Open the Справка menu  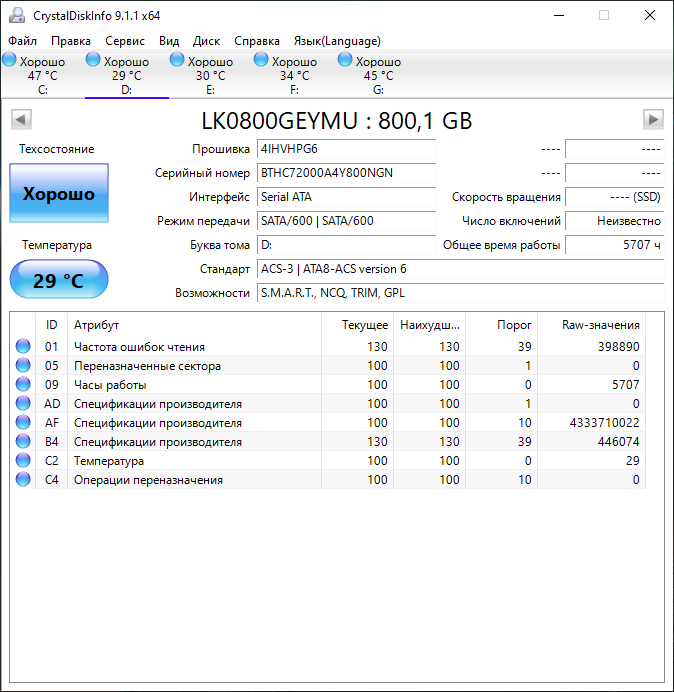[x=257, y=41]
